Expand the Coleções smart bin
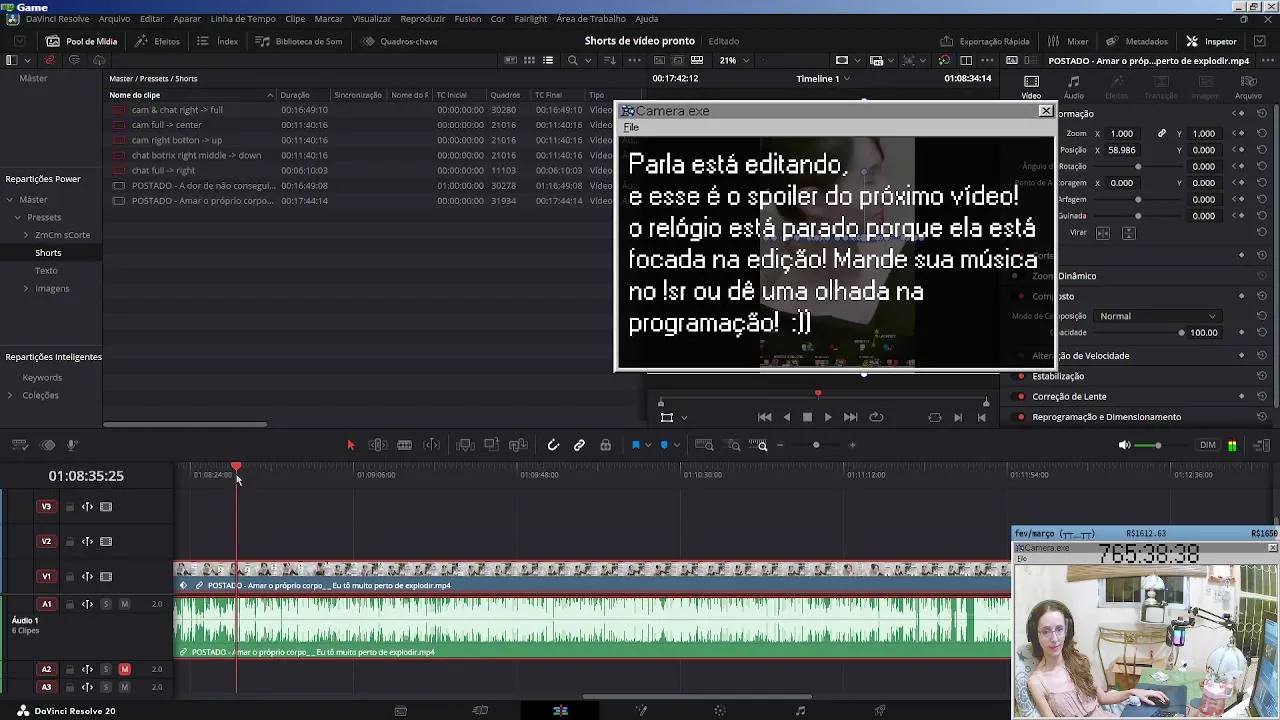1280x720 pixels. 10,396
